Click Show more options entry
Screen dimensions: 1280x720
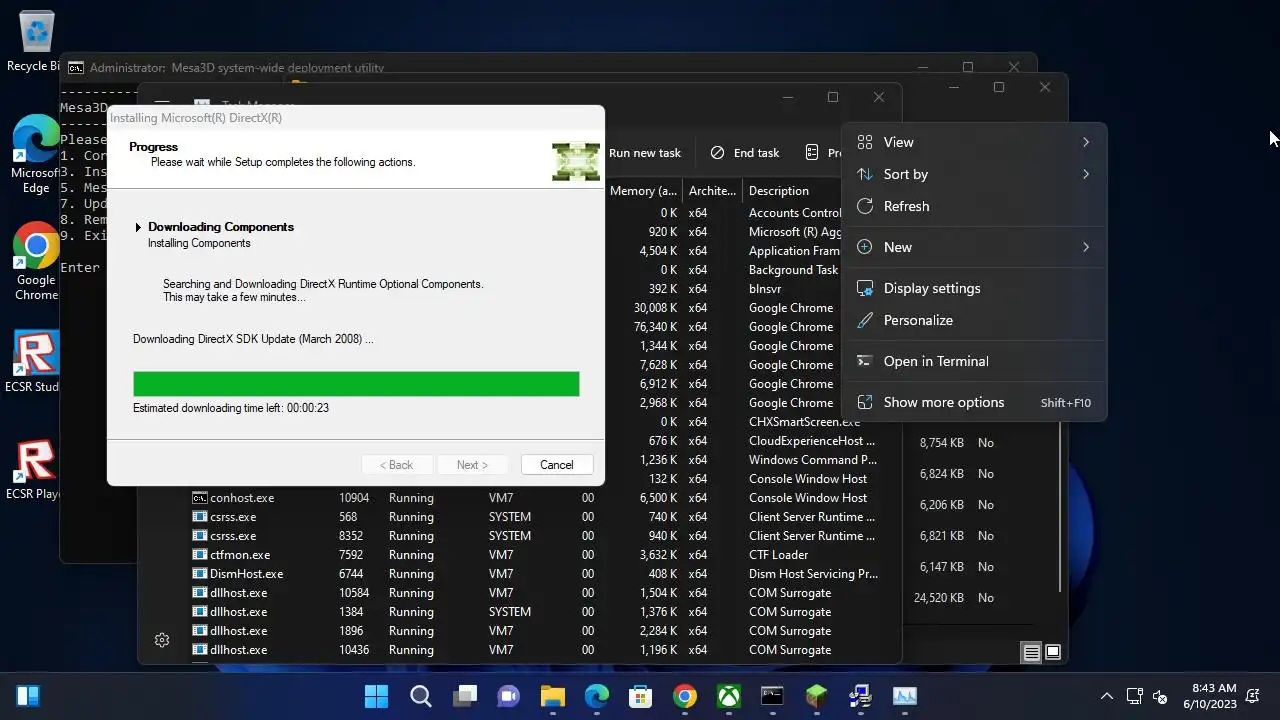coord(975,402)
